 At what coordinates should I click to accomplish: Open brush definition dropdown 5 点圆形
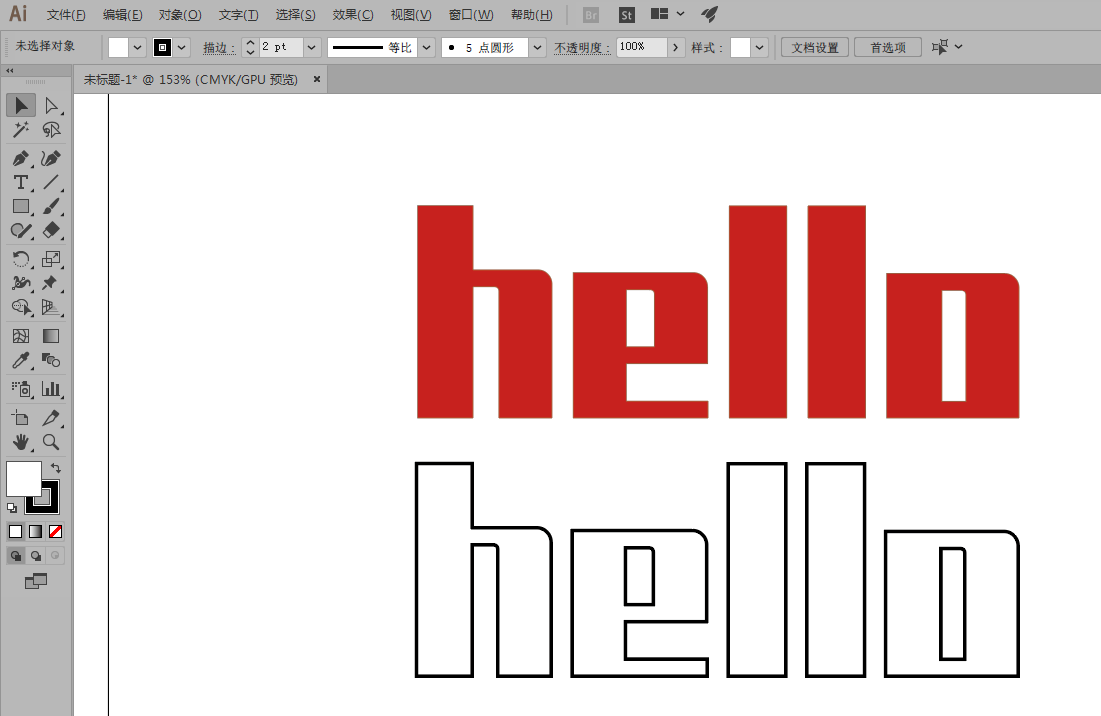tap(538, 48)
